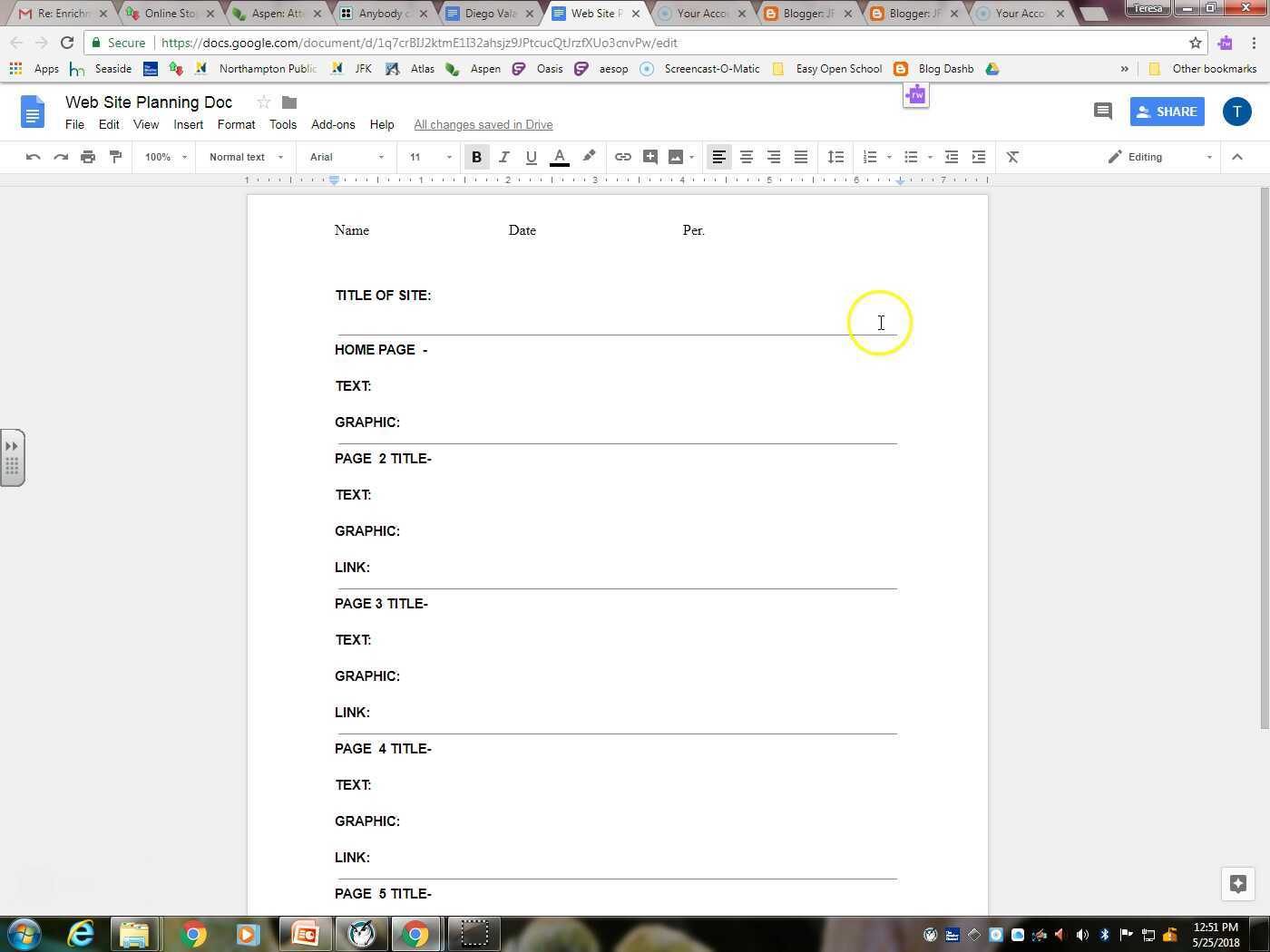Image resolution: width=1270 pixels, height=952 pixels.
Task: Click the blue SHARE button
Action: coord(1167,111)
